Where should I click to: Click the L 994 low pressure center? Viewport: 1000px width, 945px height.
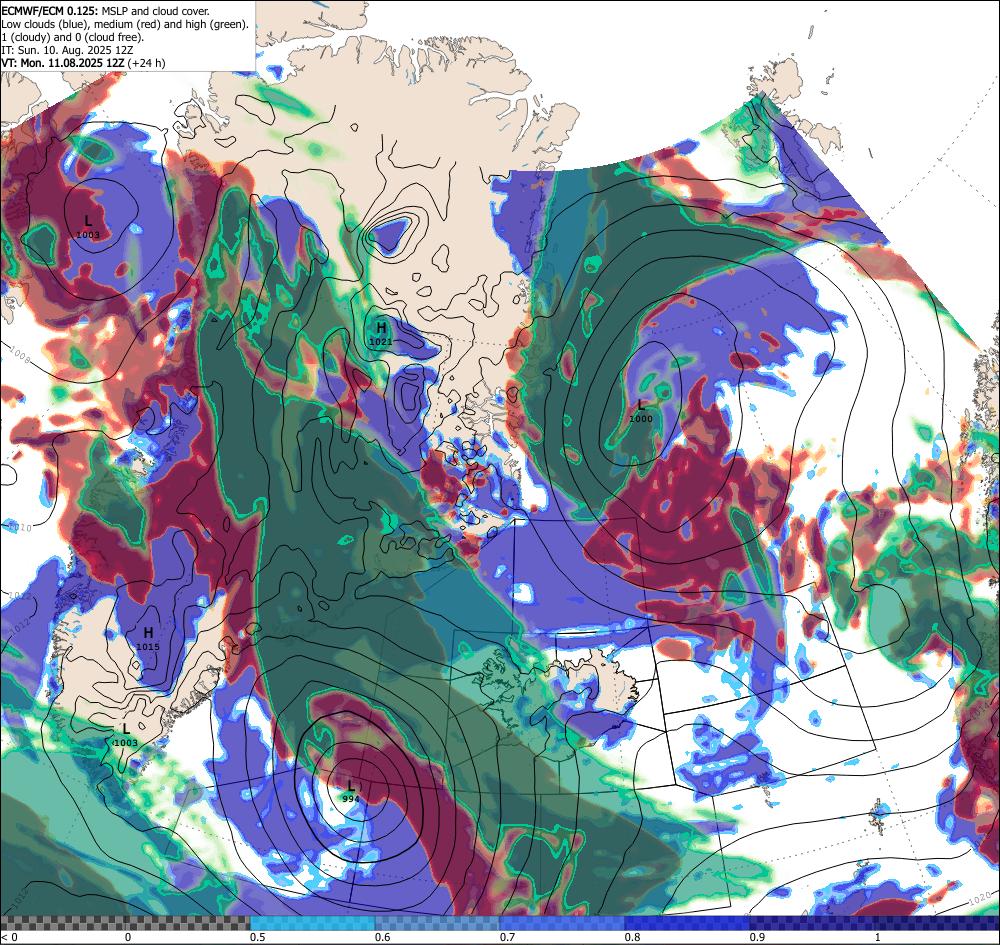(351, 791)
